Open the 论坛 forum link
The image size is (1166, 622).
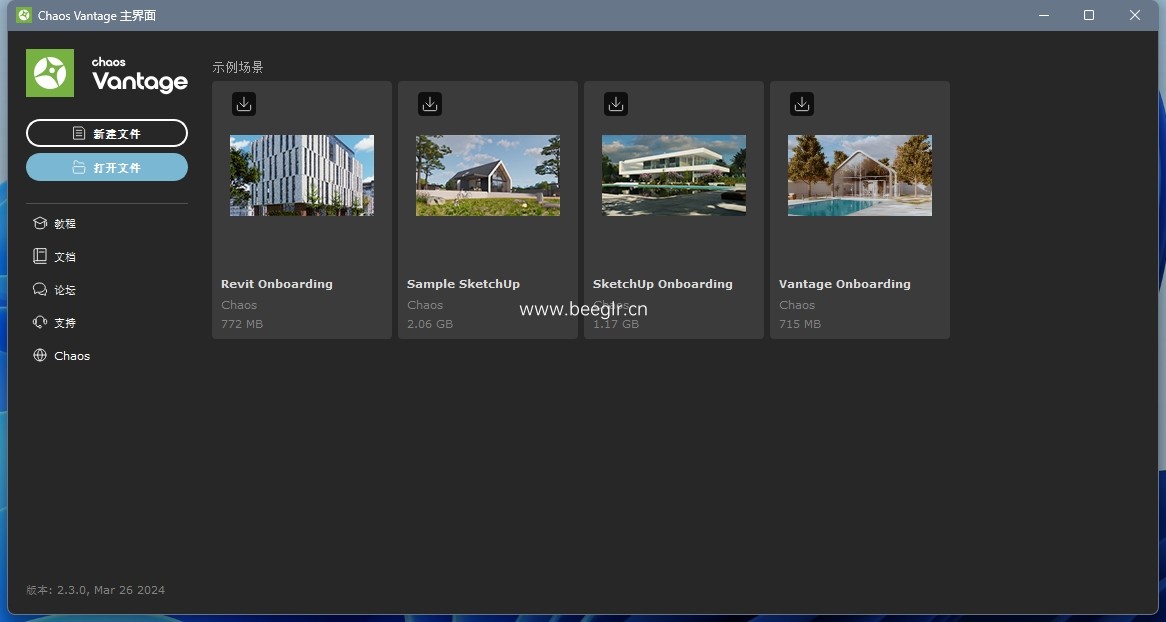point(65,290)
